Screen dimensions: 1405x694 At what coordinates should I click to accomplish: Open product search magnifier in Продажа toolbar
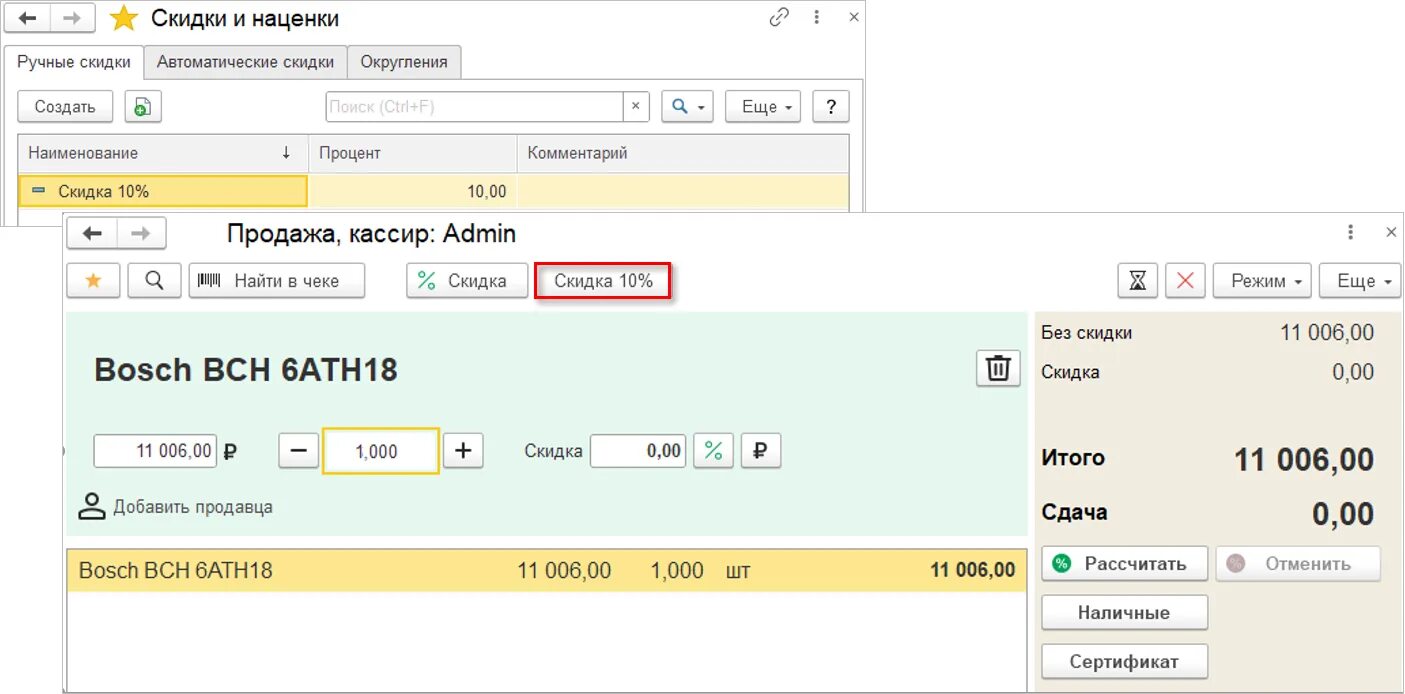pyautogui.click(x=154, y=281)
